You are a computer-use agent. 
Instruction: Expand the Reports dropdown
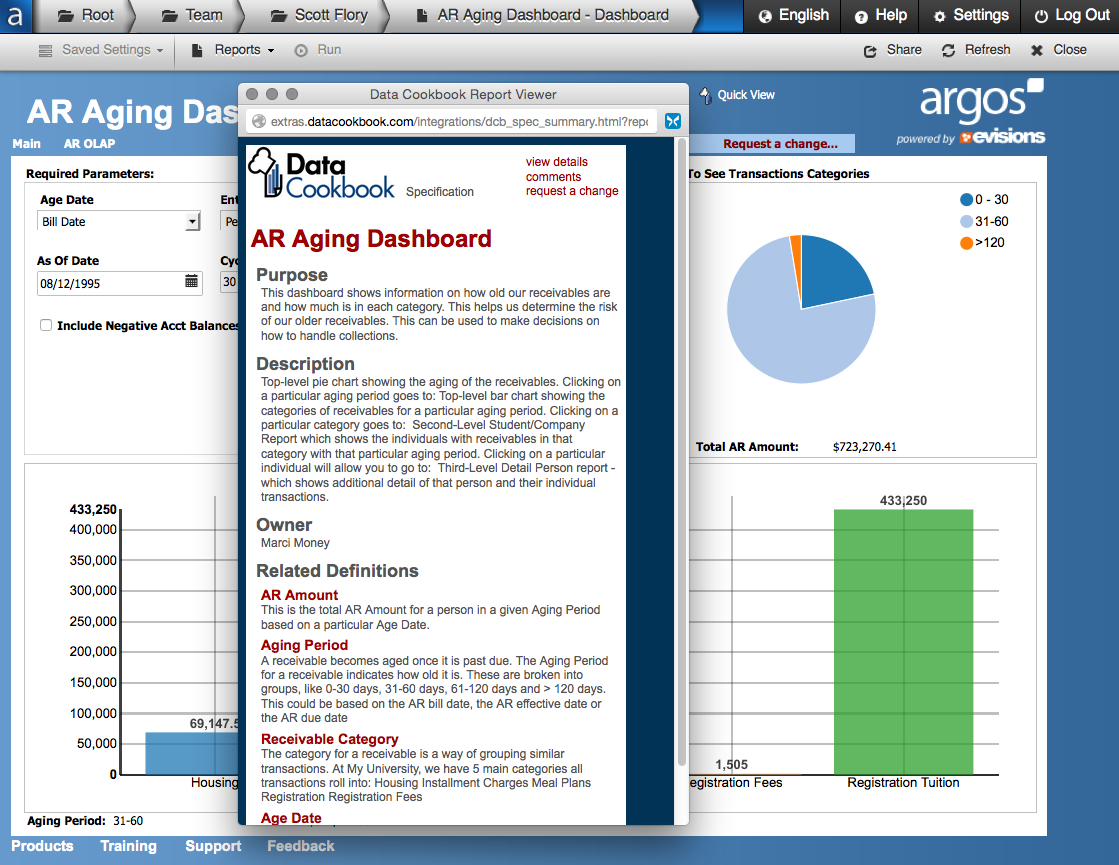click(233, 50)
